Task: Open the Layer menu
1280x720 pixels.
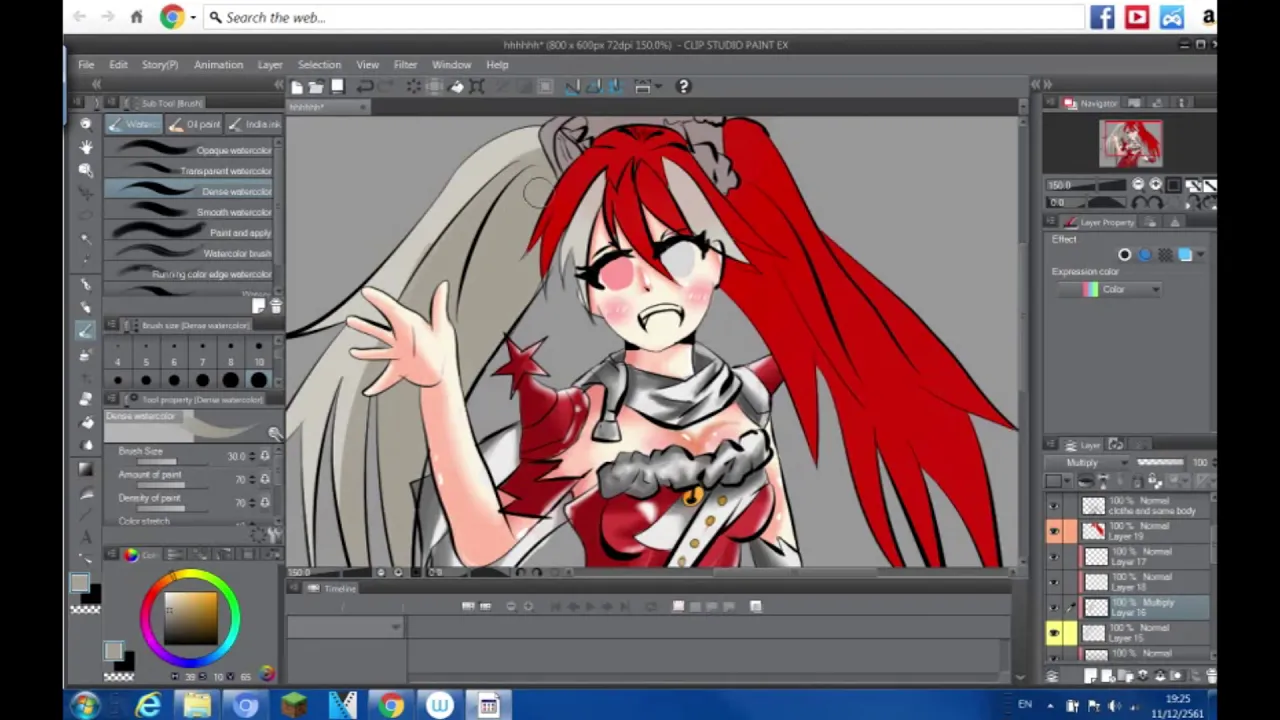Action: point(270,65)
